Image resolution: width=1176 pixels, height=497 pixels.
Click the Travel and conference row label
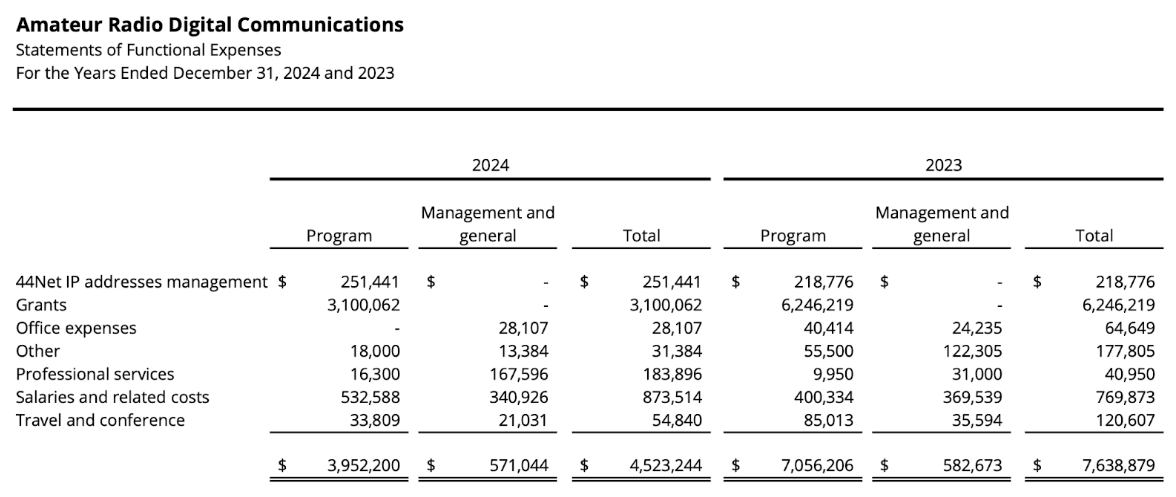click(x=100, y=420)
